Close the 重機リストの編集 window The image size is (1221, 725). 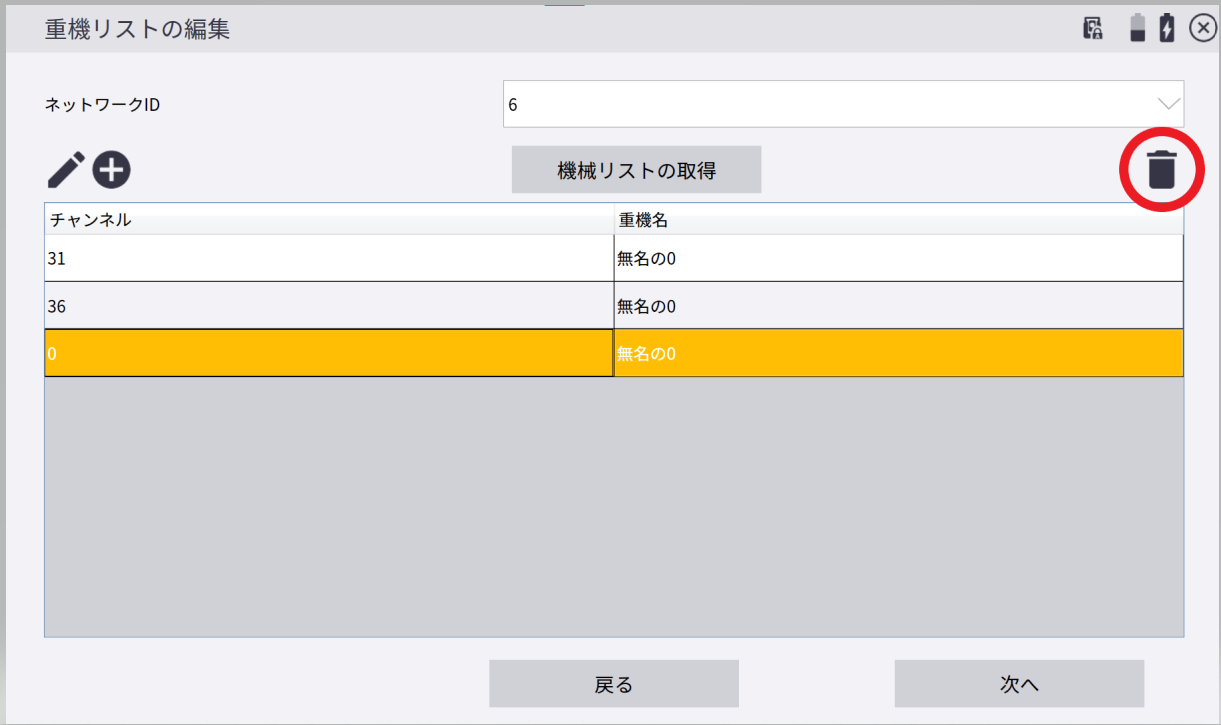1202,28
